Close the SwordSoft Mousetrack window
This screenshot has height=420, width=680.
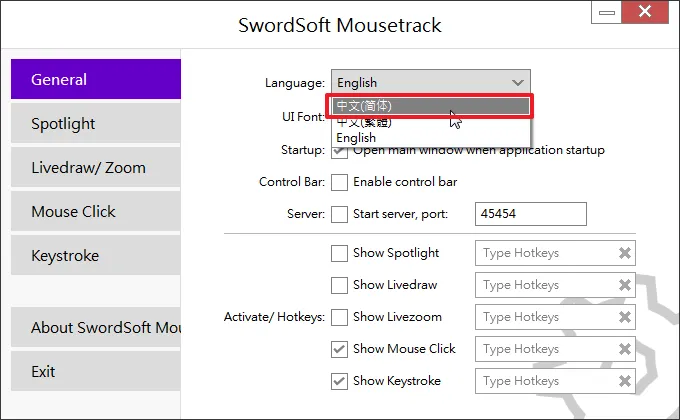[645, 13]
